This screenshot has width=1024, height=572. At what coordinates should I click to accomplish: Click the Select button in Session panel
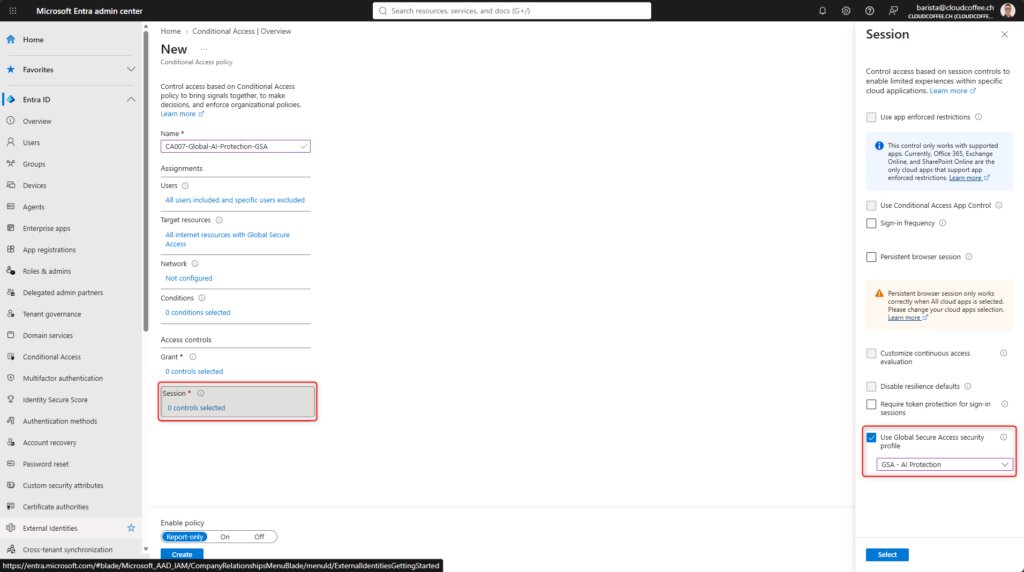(x=887, y=554)
